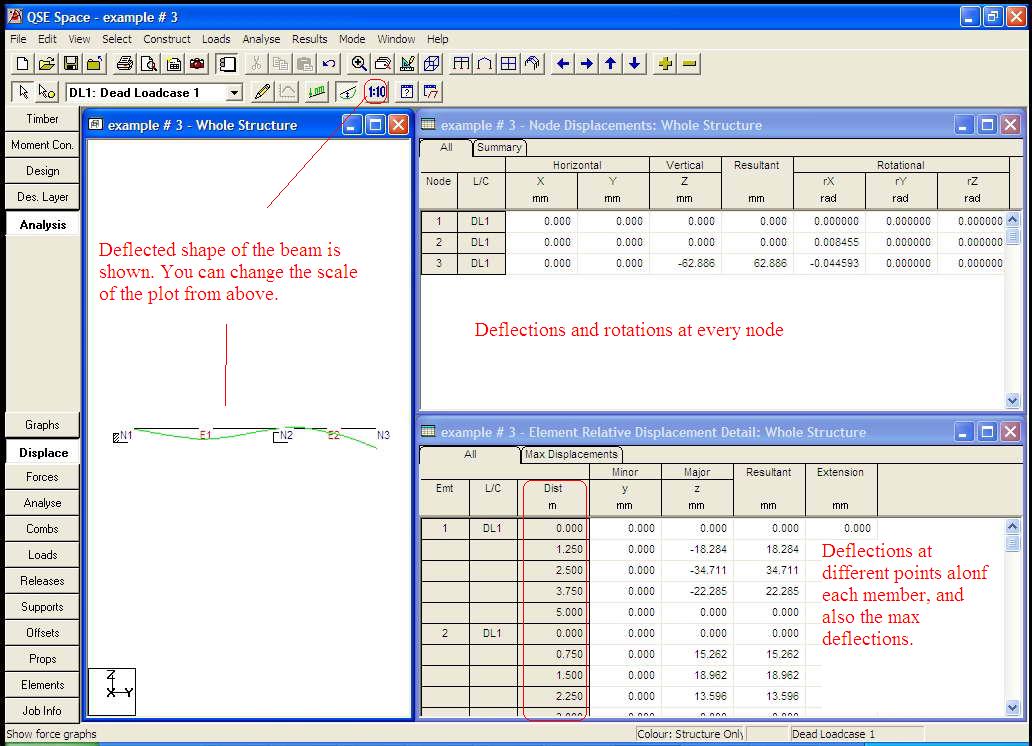Open the Loads menu
The height and width of the screenshot is (746, 1032).
(x=216, y=39)
